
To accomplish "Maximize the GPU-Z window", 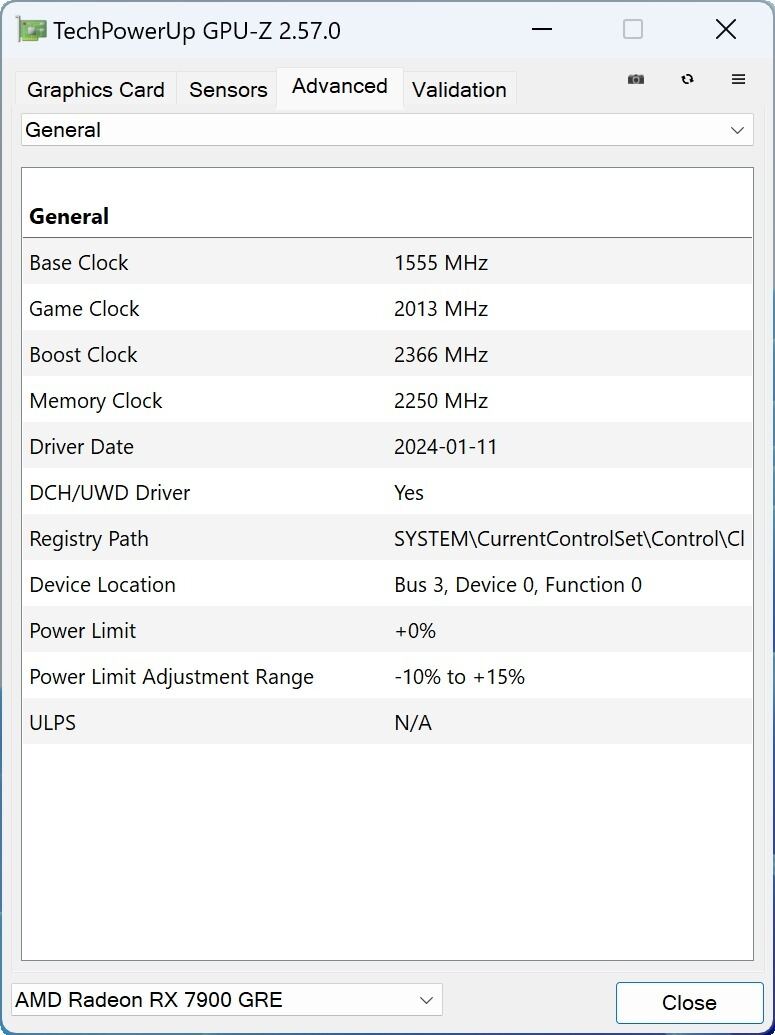I will [x=633, y=30].
